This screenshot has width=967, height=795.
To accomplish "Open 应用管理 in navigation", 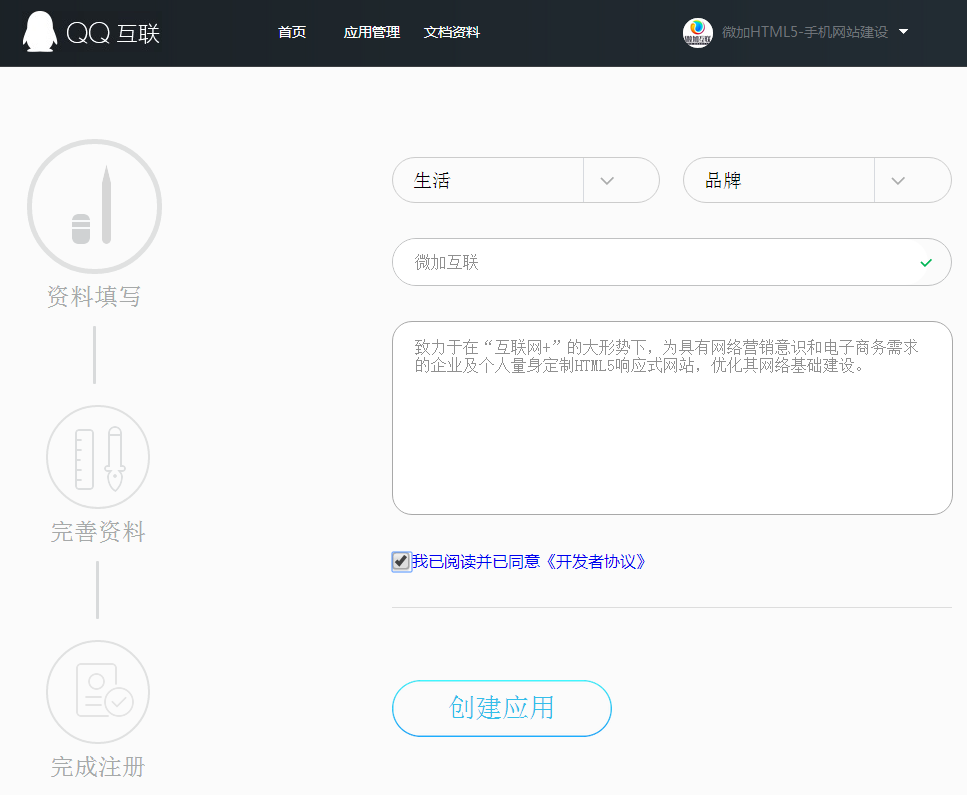I will [x=371, y=33].
